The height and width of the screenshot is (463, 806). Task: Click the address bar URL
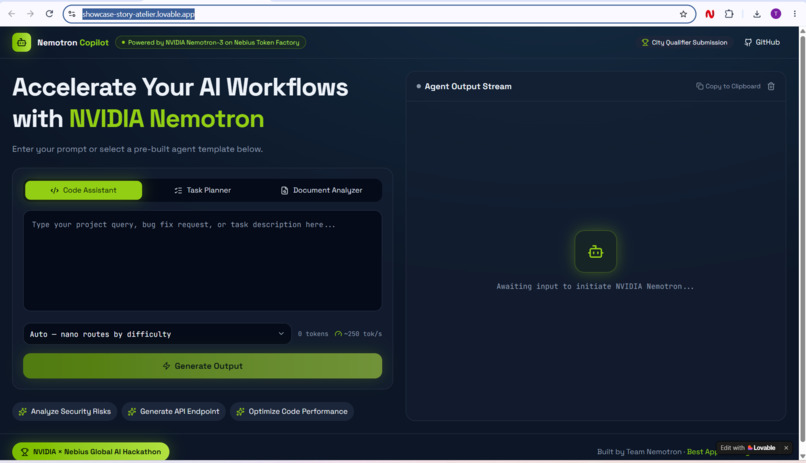point(138,14)
